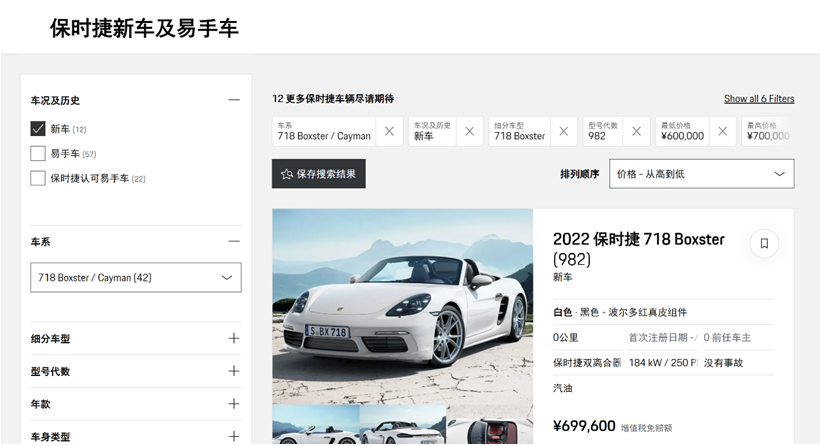Enable the 保时捷认可易手车 checkbox
Viewport: 820px width, 446px height.
point(38,179)
